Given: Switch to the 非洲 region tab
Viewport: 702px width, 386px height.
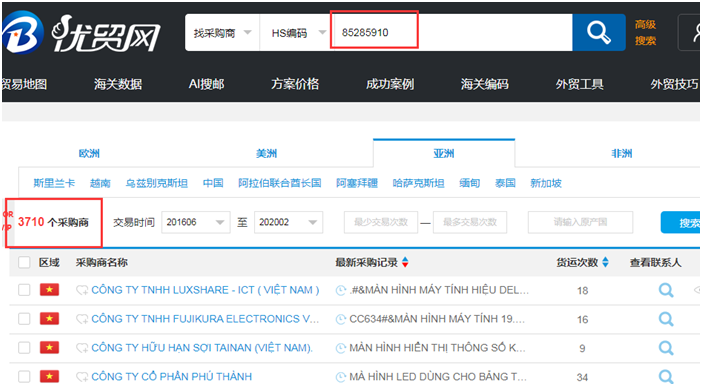Looking at the screenshot, I should pyautogui.click(x=621, y=154).
